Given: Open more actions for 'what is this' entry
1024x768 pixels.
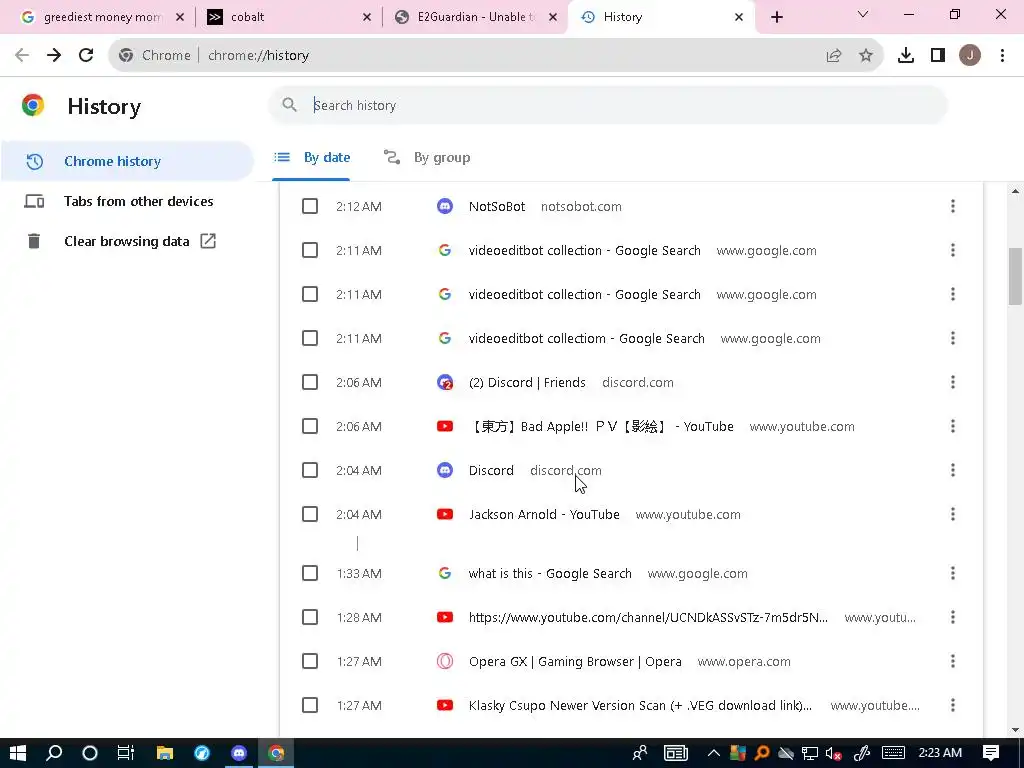Looking at the screenshot, I should pyautogui.click(x=953, y=573).
